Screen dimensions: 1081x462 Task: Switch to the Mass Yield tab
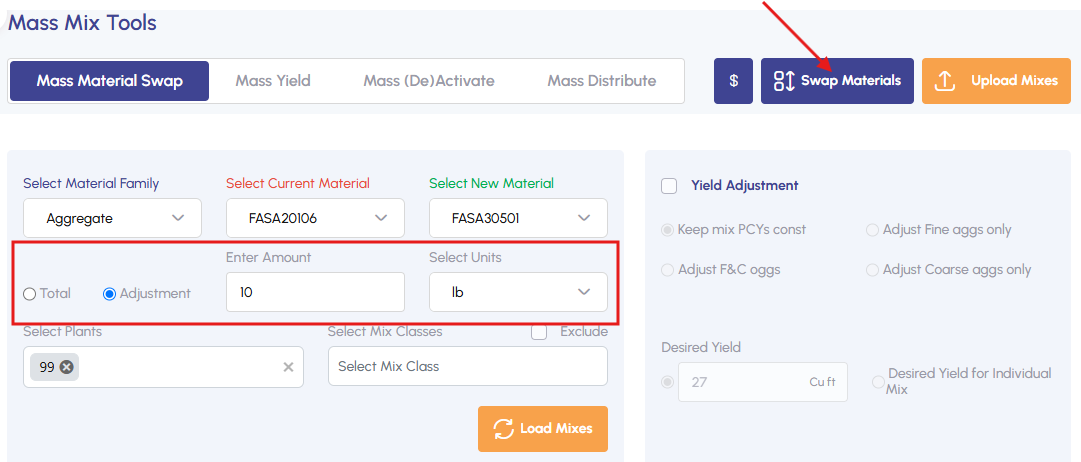(273, 81)
